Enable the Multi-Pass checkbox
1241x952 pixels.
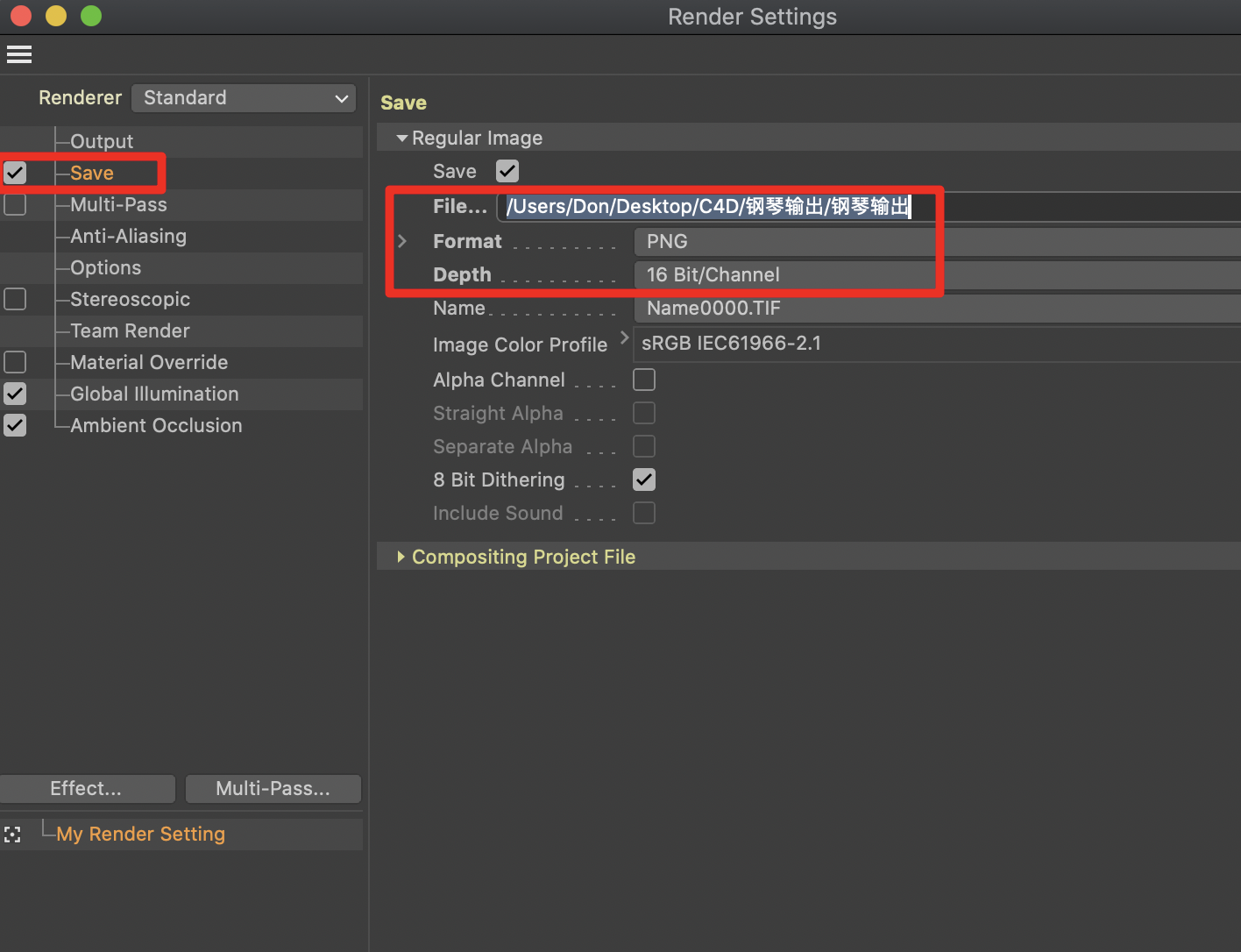click(15, 204)
